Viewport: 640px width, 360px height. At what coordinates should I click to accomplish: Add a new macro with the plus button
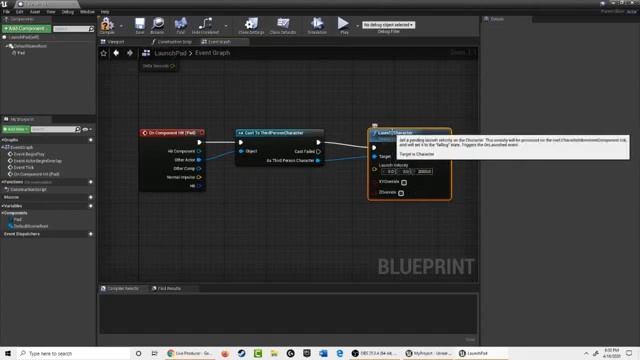click(91, 197)
